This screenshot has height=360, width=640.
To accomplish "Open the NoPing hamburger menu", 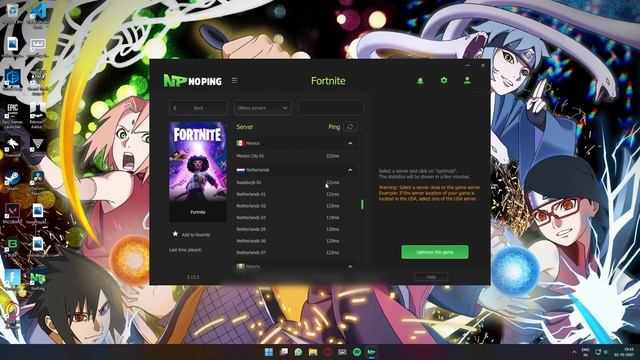I will tap(234, 80).
